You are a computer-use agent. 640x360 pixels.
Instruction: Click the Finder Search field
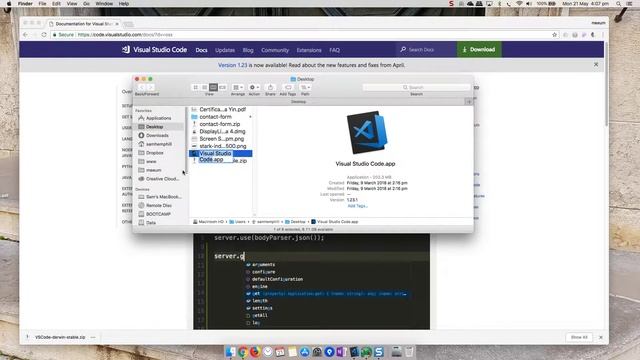(x=416, y=87)
